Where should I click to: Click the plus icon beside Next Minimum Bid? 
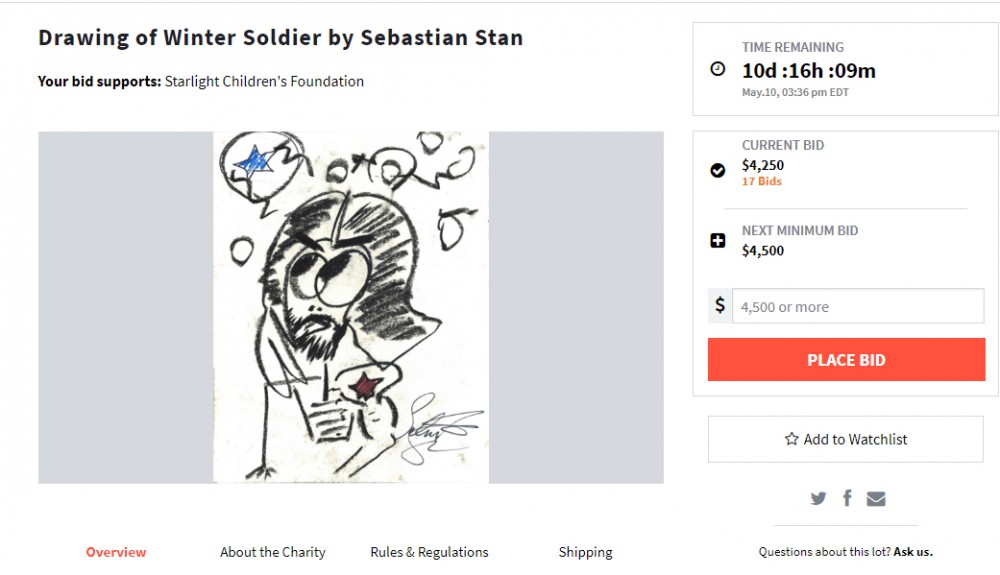[x=718, y=241]
